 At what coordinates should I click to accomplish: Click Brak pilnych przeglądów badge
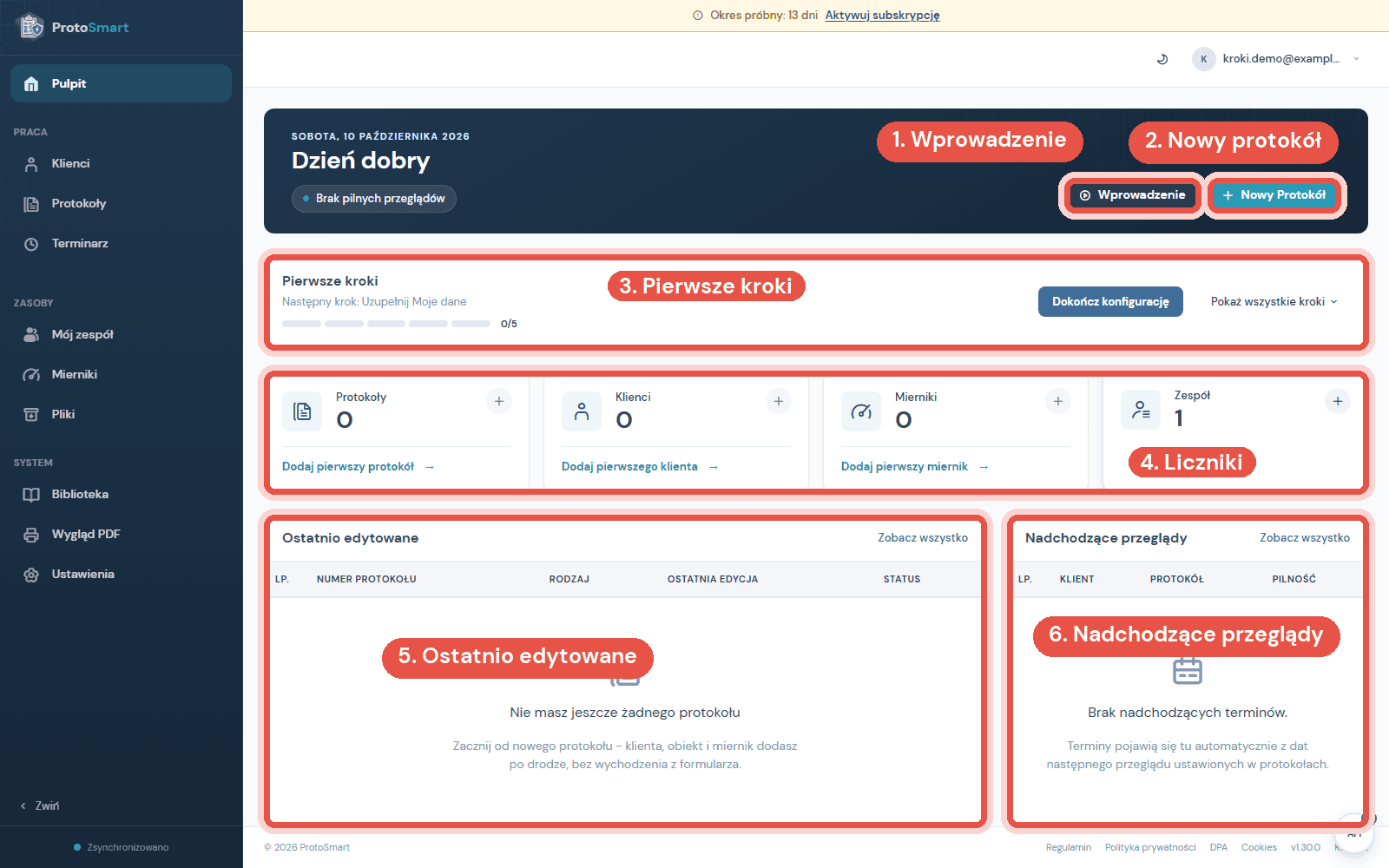(374, 199)
